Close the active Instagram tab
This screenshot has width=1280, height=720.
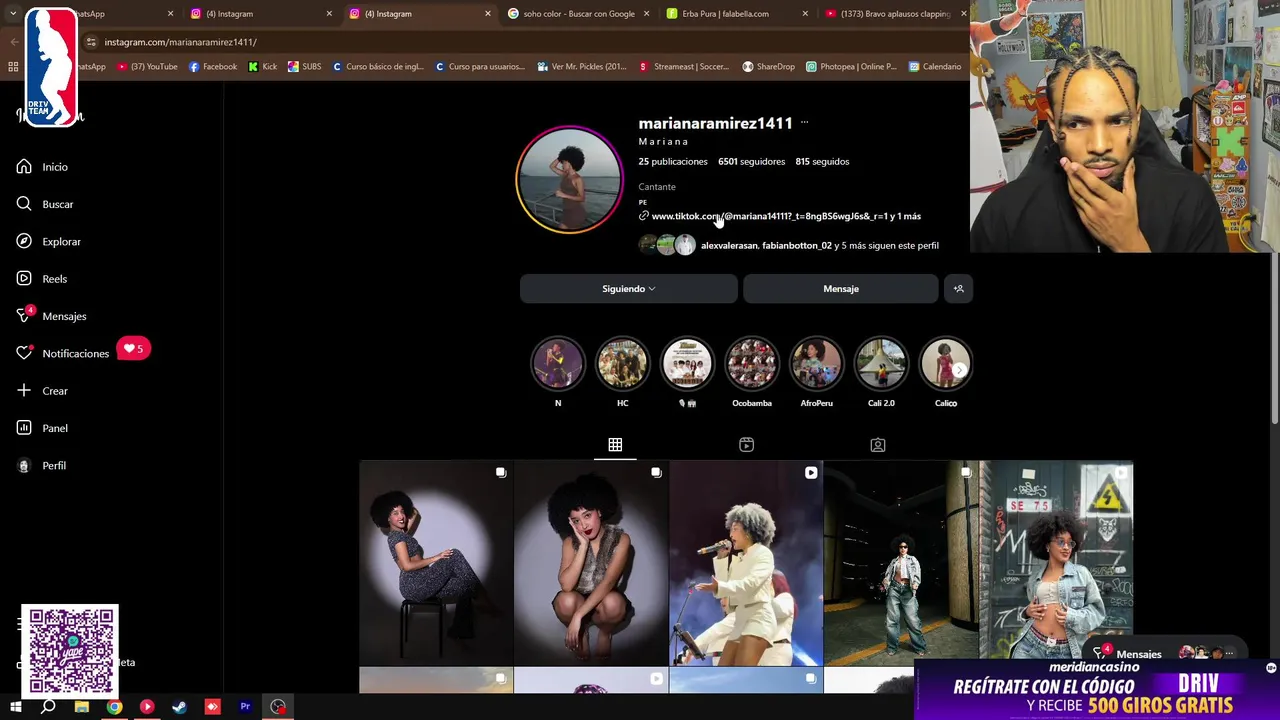[x=488, y=14]
